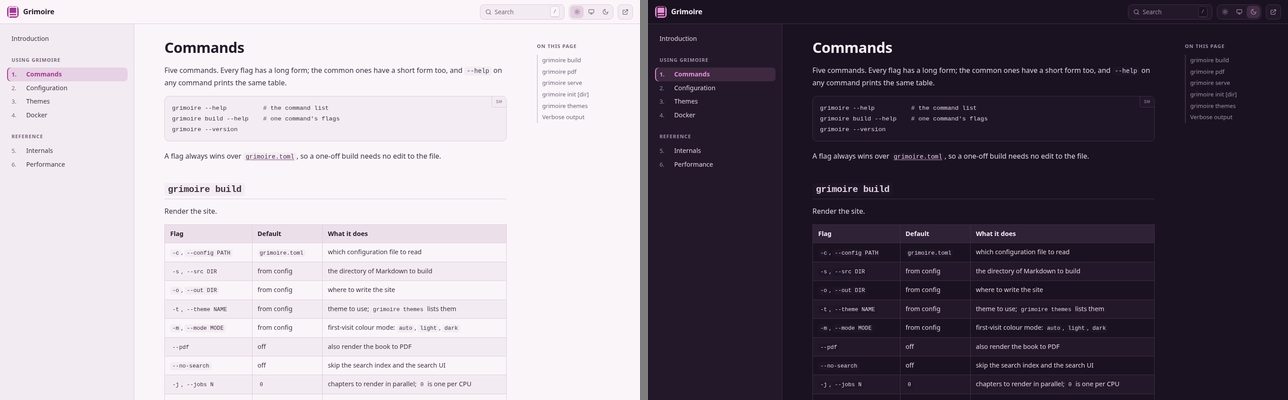This screenshot has width=1288, height=400.
Task: Open Docker chapter in light window sidebar
Action: (x=67, y=115)
